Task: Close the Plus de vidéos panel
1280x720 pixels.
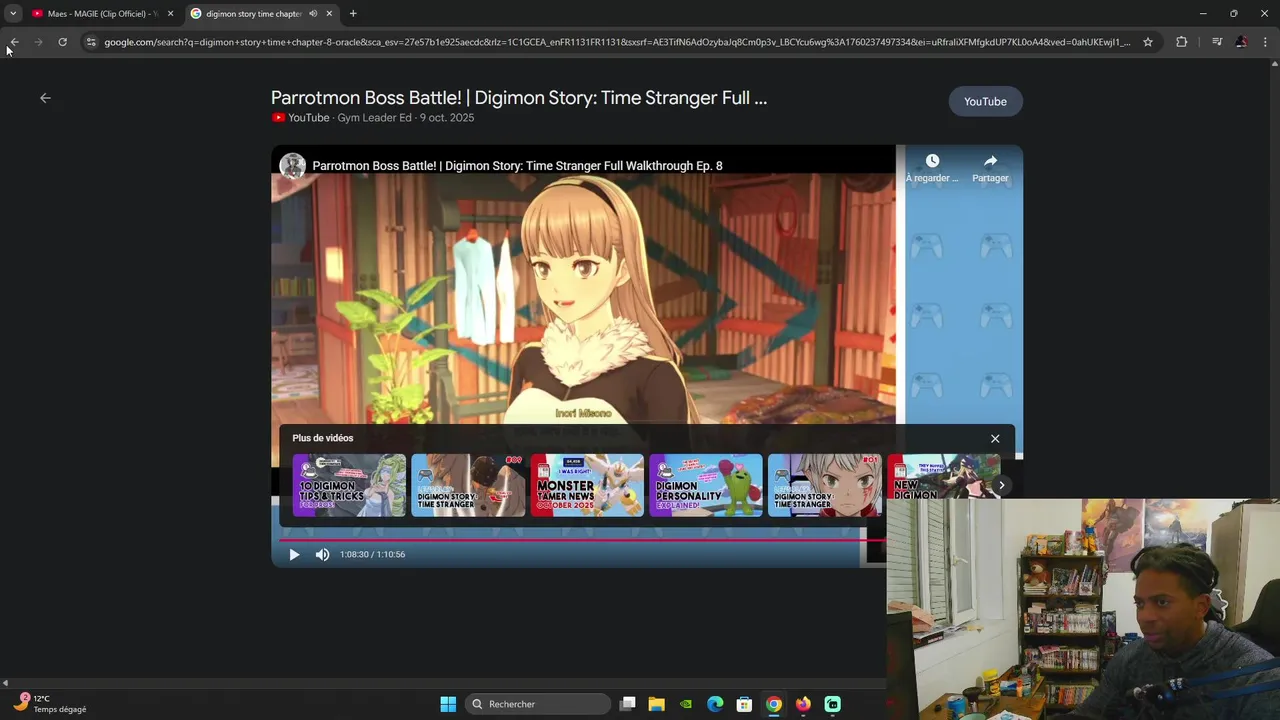Action: (995, 439)
